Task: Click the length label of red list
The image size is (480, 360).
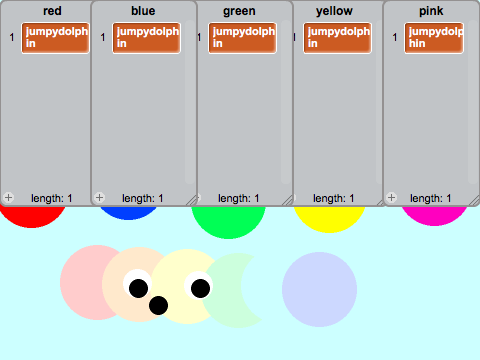Action: pos(52,198)
